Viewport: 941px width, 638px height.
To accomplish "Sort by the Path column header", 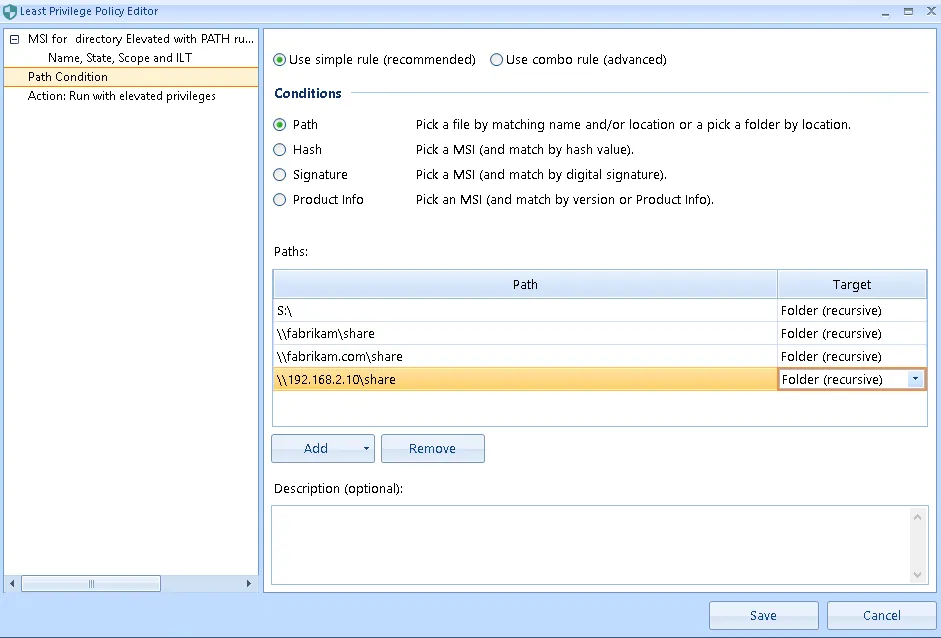I will (x=525, y=285).
